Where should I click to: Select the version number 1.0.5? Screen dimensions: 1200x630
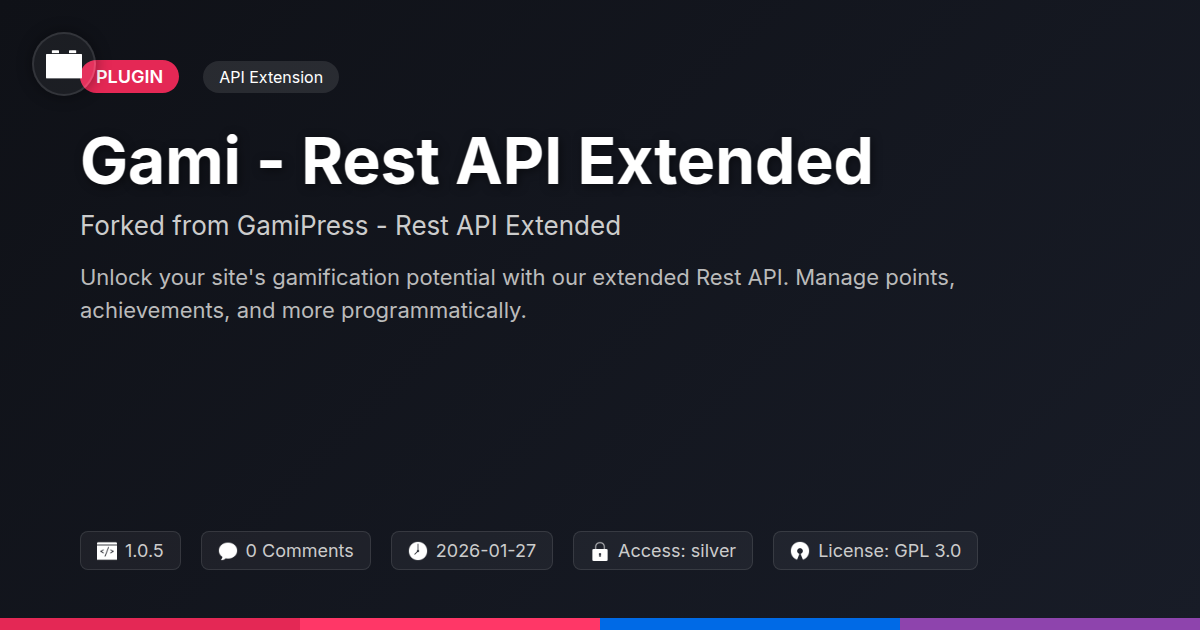pyautogui.click(x=144, y=551)
